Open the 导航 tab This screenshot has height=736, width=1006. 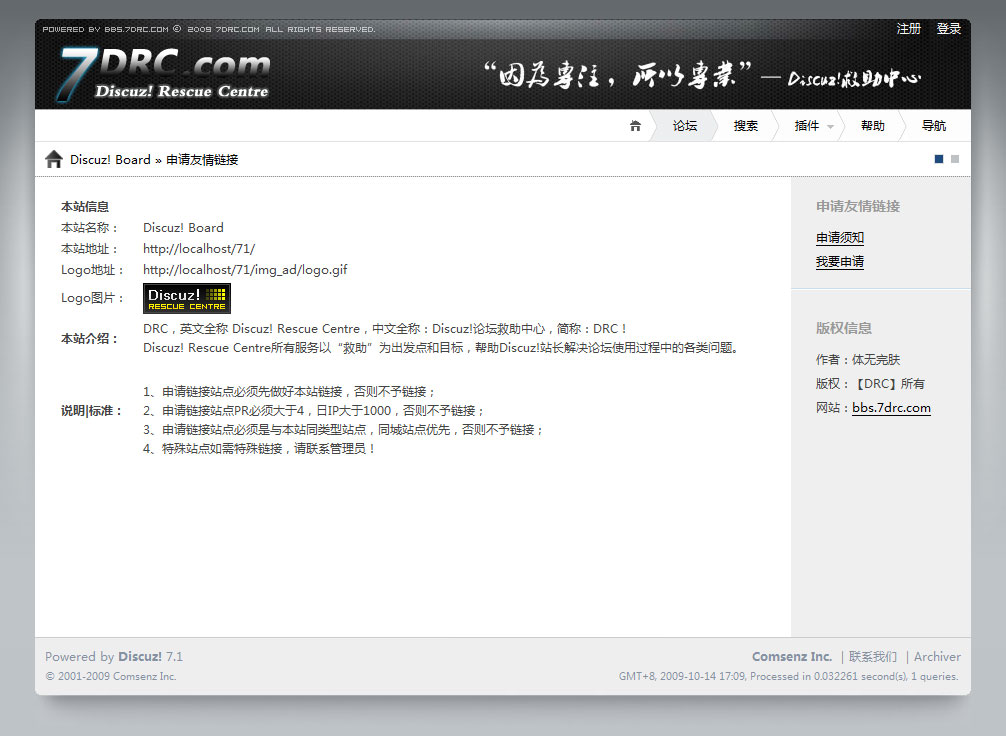tap(934, 126)
